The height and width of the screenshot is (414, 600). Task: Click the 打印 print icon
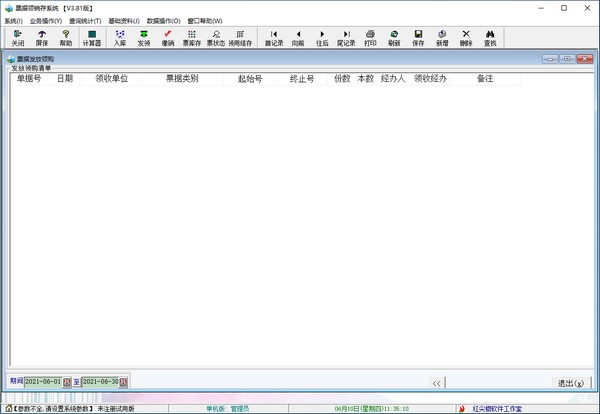coord(370,38)
